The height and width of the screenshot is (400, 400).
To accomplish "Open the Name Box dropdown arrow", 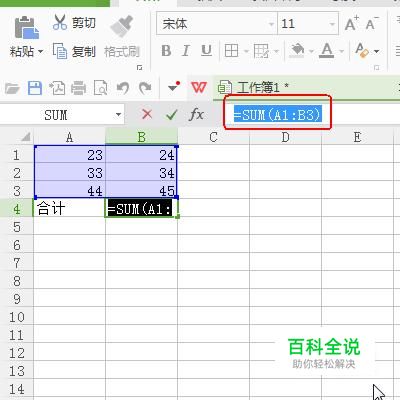I will point(118,115).
